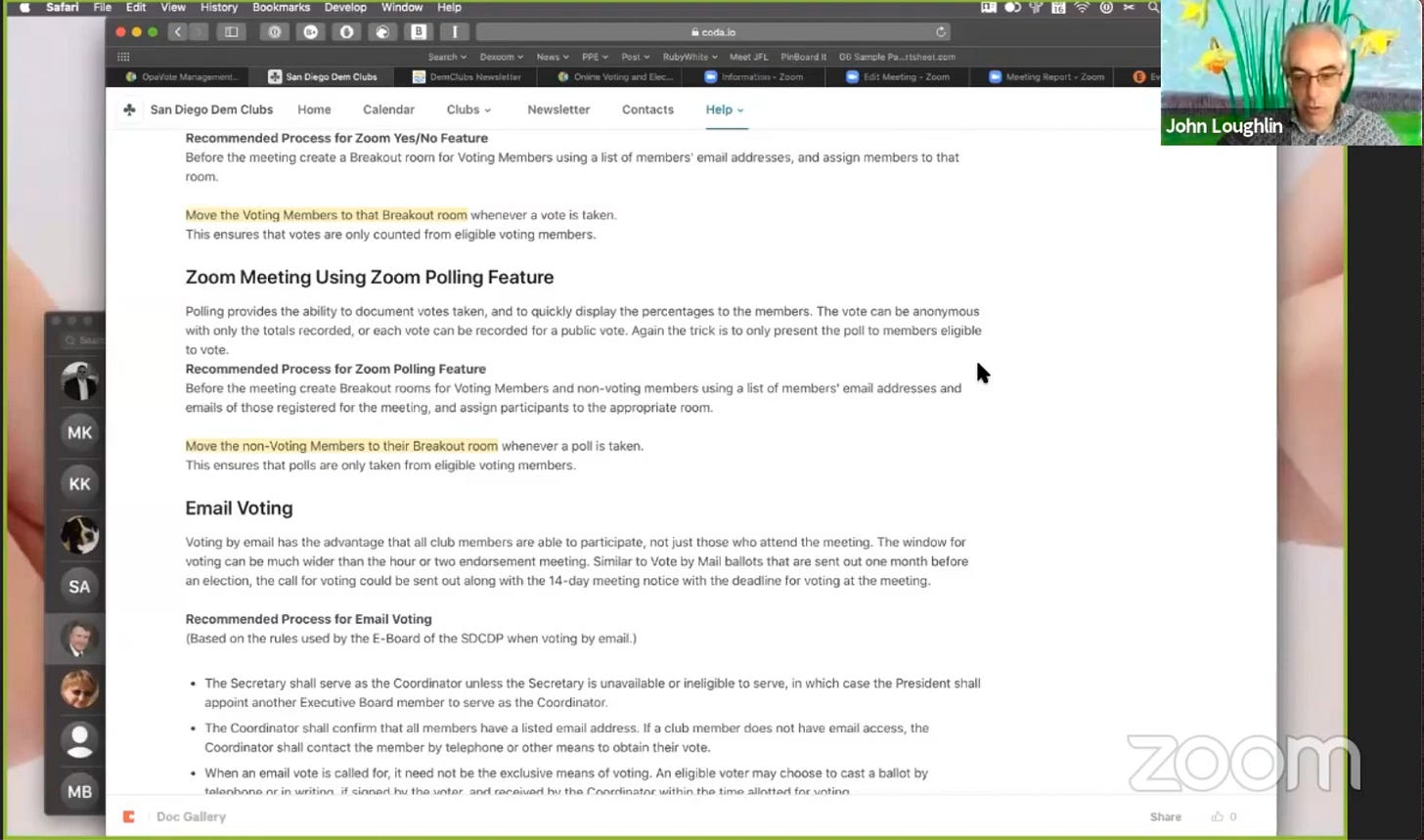Click the reload page icon in address bar
This screenshot has height=840, width=1424.
click(941, 31)
